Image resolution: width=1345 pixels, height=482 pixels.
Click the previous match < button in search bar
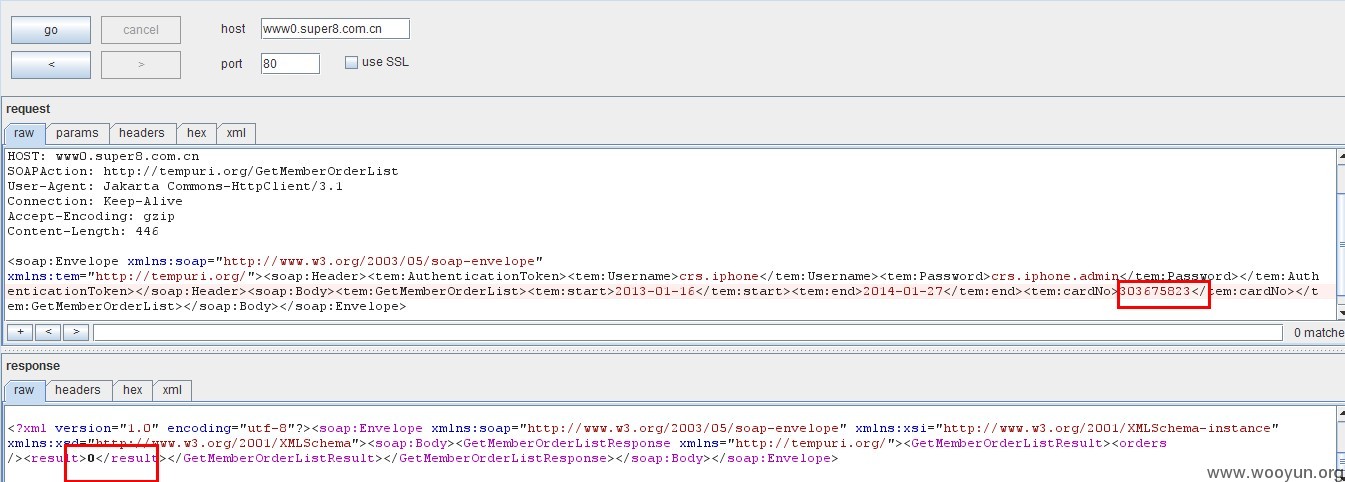(x=47, y=332)
